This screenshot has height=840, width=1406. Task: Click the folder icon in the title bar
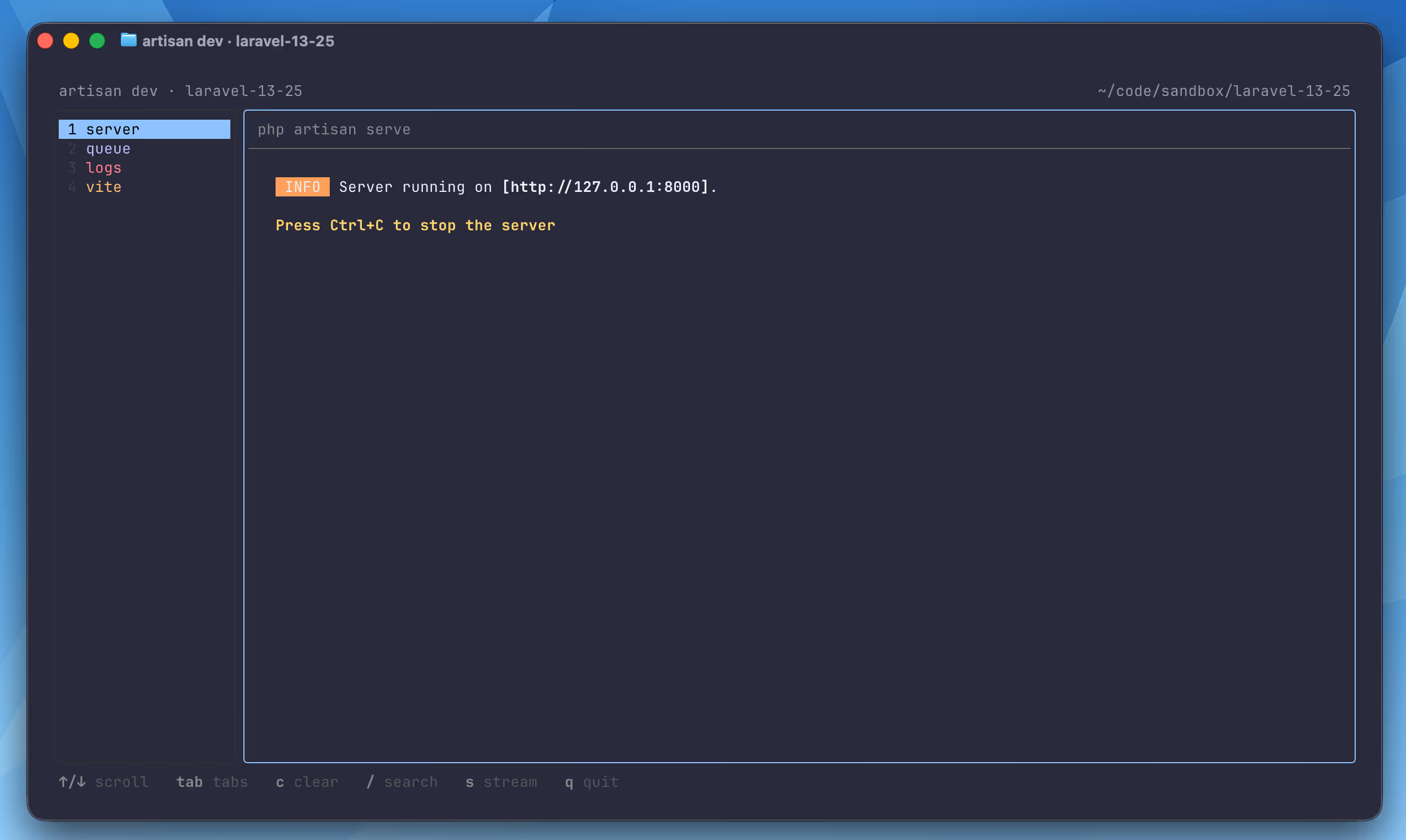(x=129, y=40)
